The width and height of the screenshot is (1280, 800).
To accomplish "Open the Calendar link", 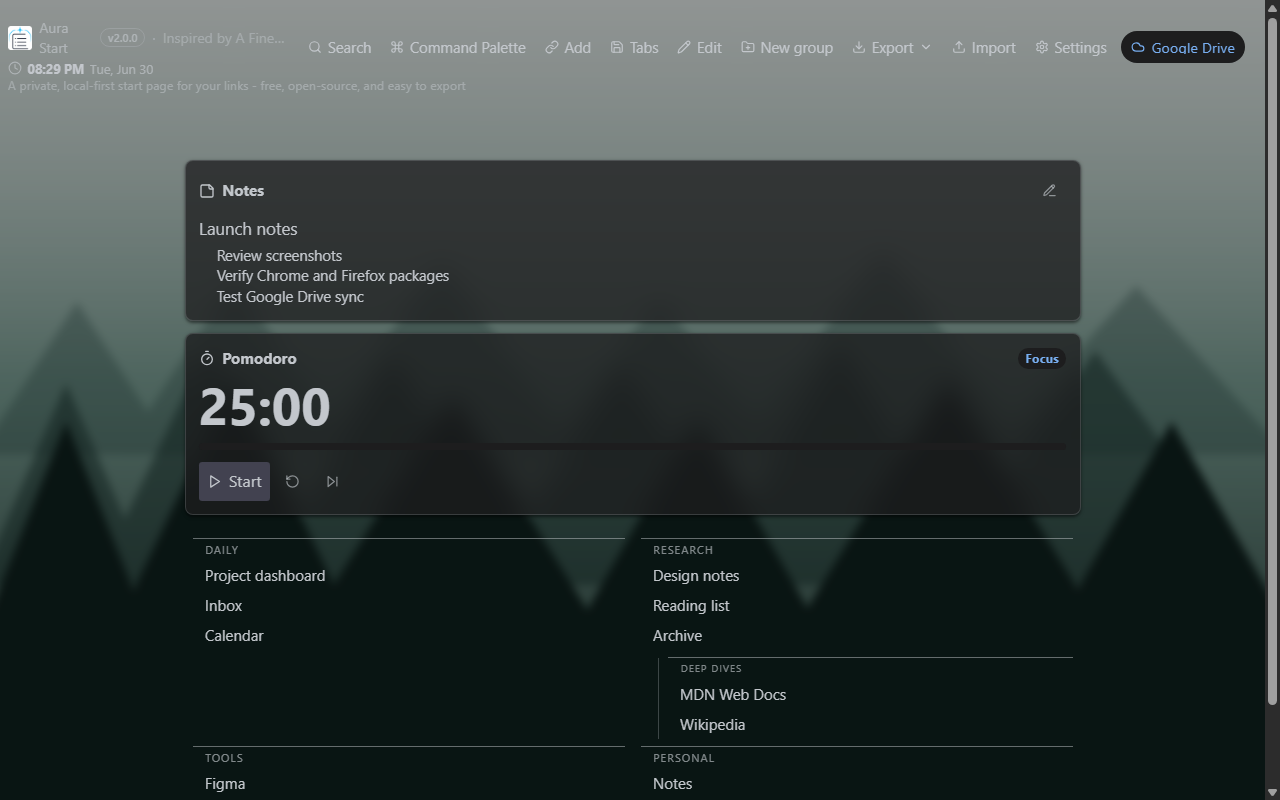I will point(234,636).
